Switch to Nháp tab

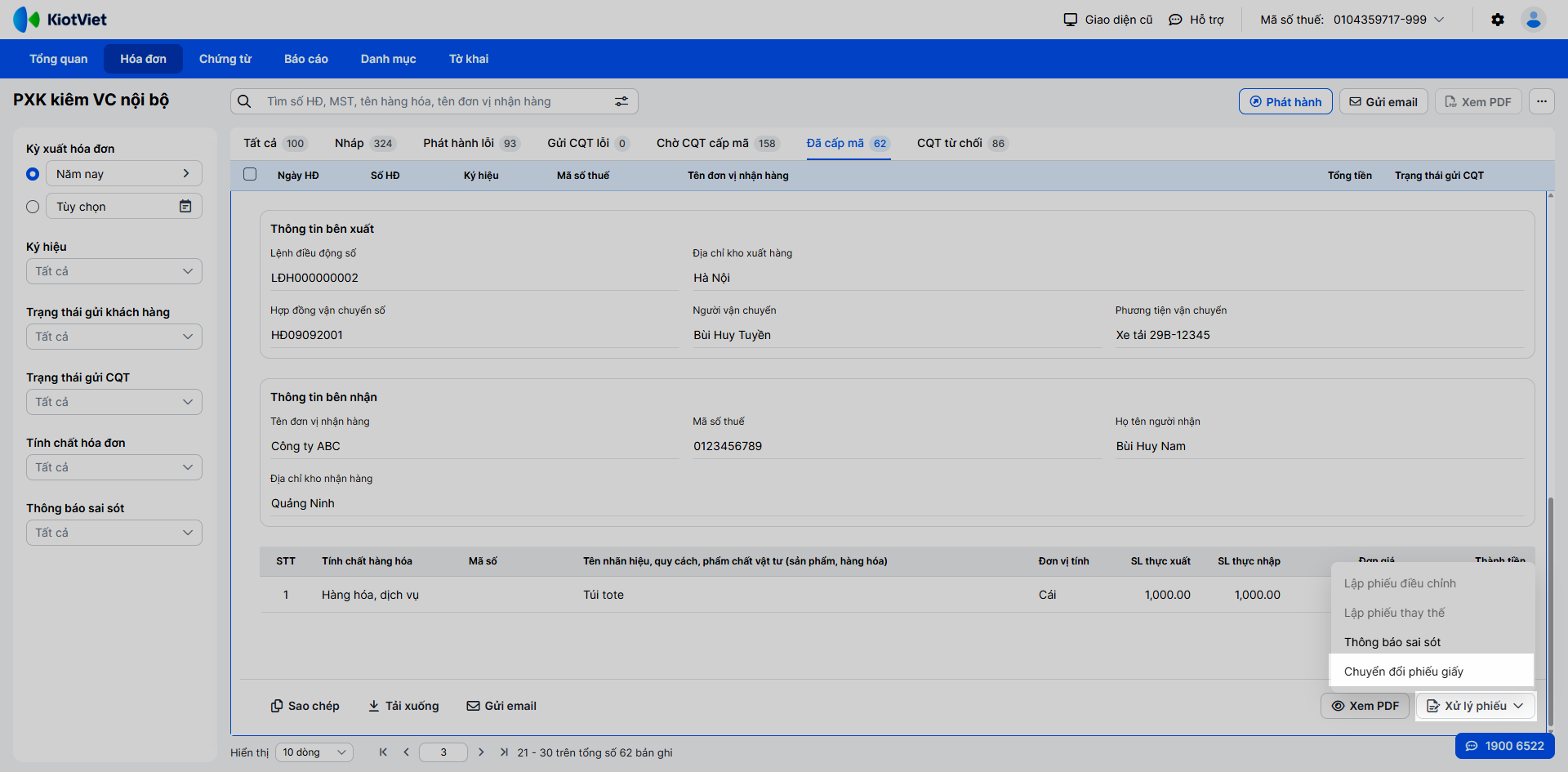364,144
